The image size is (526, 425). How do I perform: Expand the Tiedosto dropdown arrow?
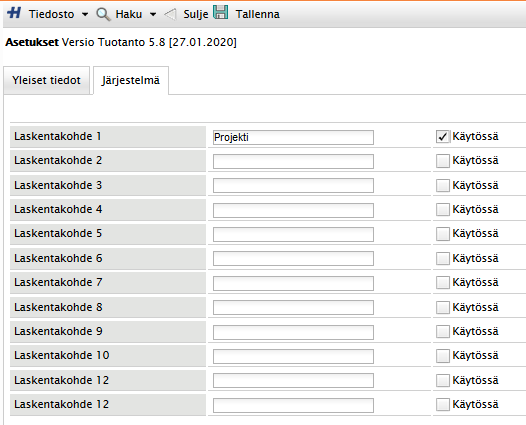click(85, 14)
